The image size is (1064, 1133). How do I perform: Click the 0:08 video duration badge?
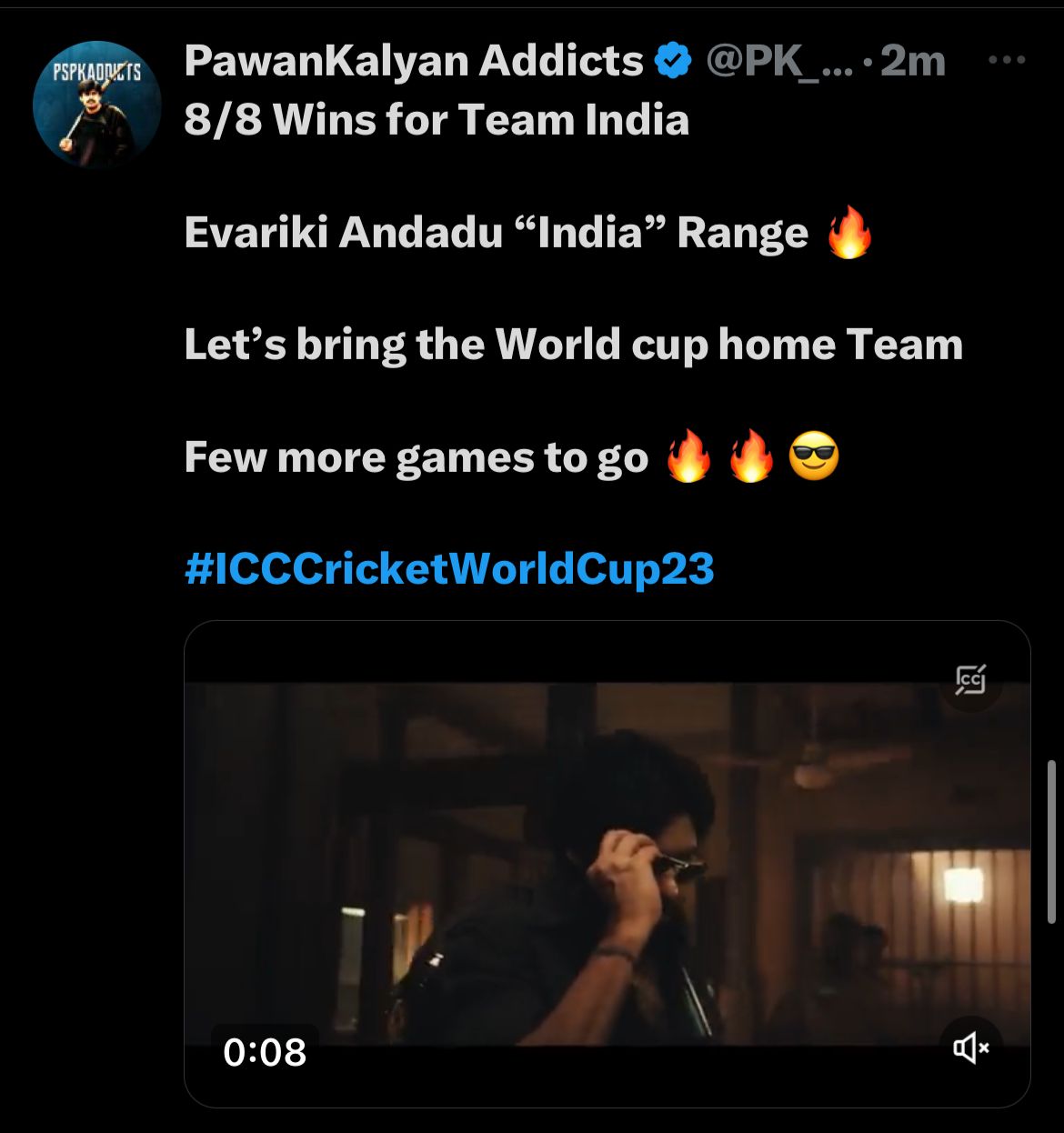tap(265, 1052)
